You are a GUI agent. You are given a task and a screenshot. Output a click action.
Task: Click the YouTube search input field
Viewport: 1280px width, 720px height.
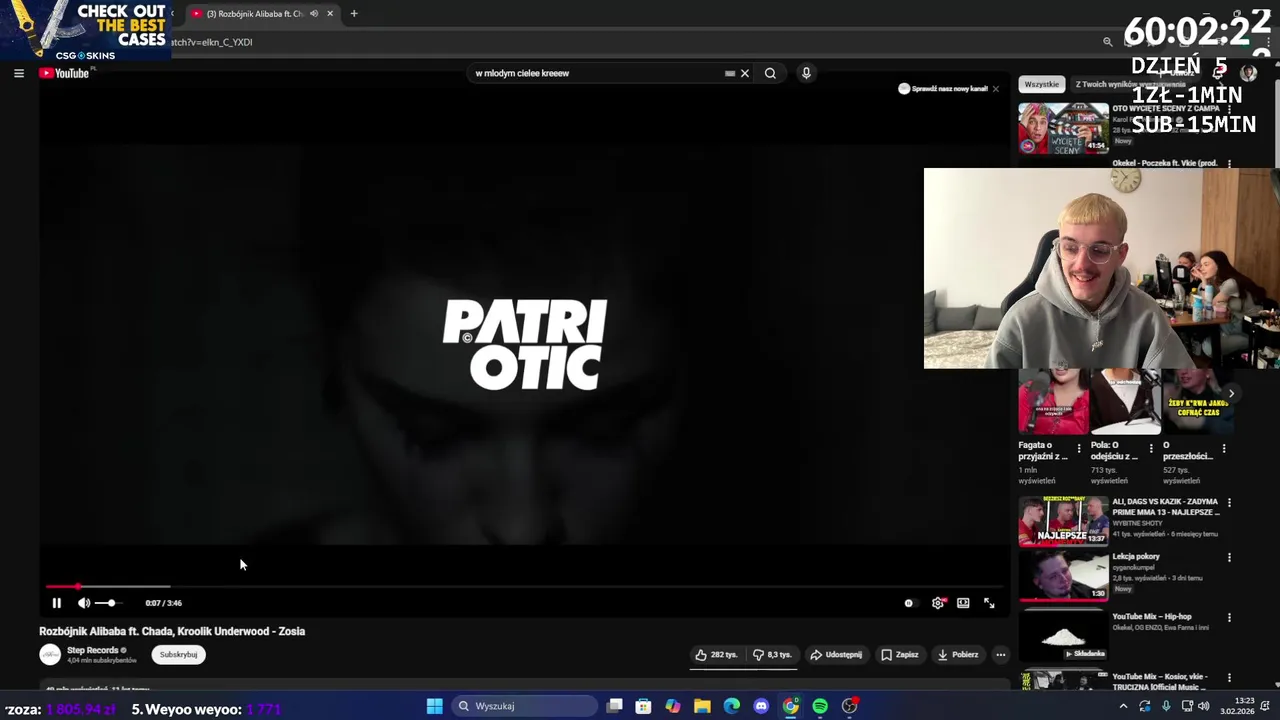[597, 73]
